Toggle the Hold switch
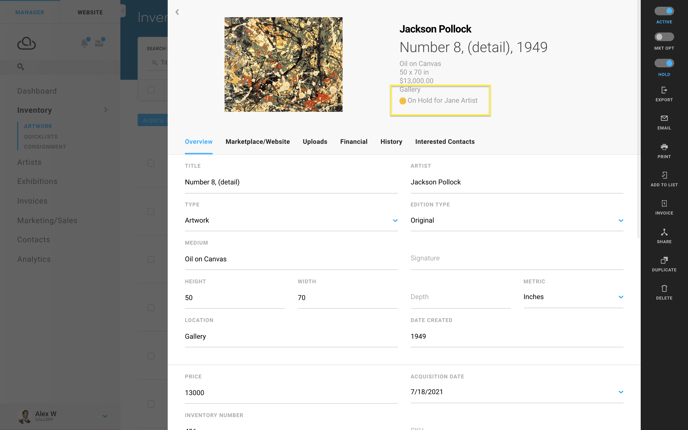The width and height of the screenshot is (688, 430). coord(664,63)
